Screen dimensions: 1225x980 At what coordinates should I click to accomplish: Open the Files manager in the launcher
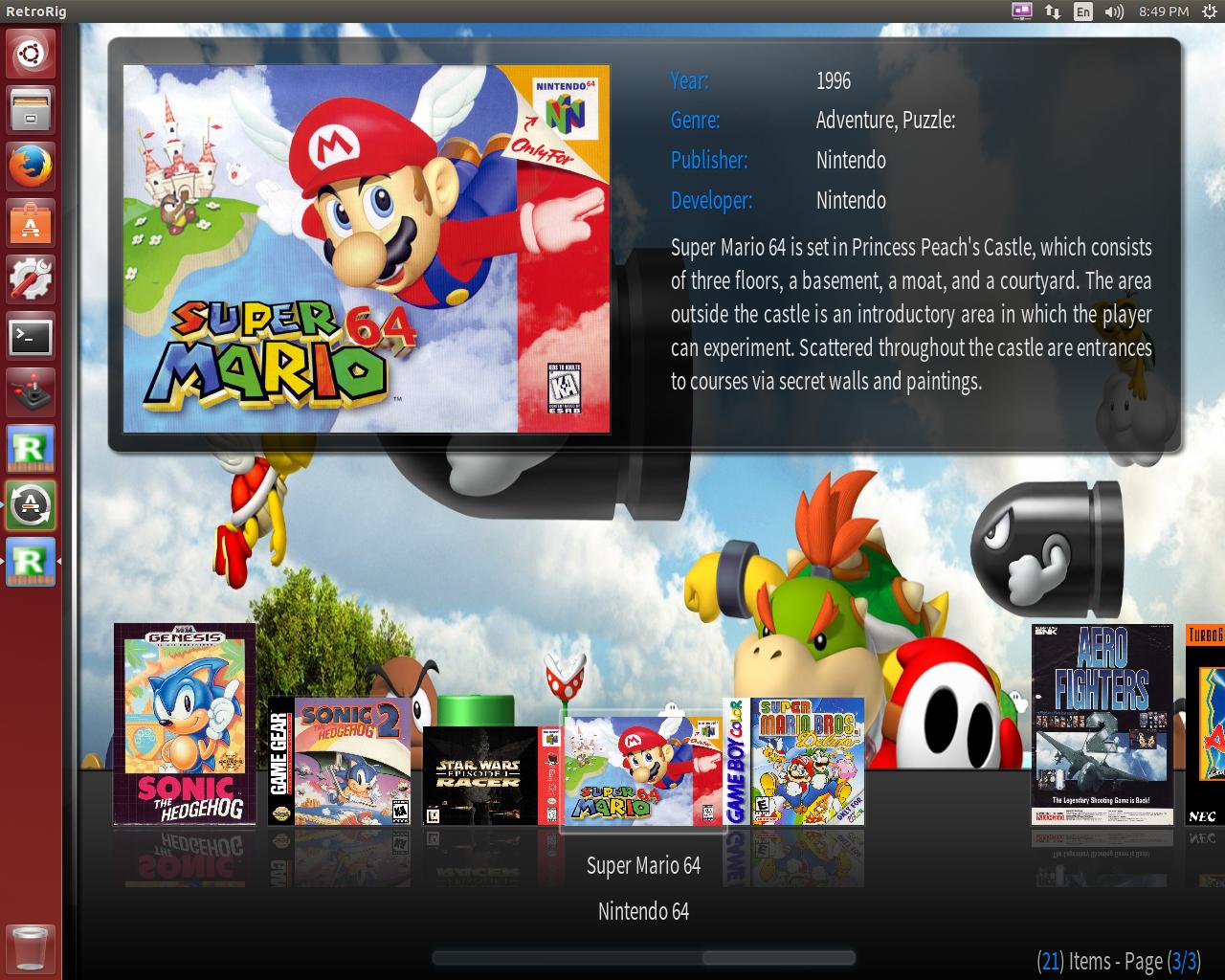31,109
